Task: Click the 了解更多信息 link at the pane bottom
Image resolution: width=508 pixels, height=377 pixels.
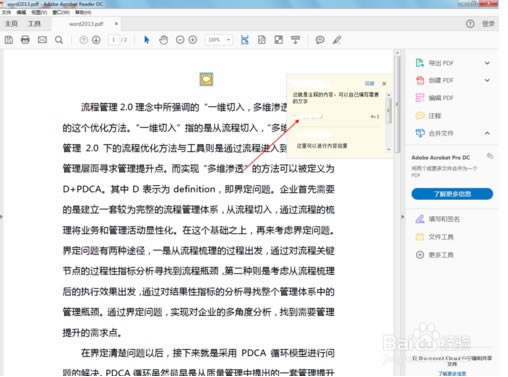Action: pos(452,373)
